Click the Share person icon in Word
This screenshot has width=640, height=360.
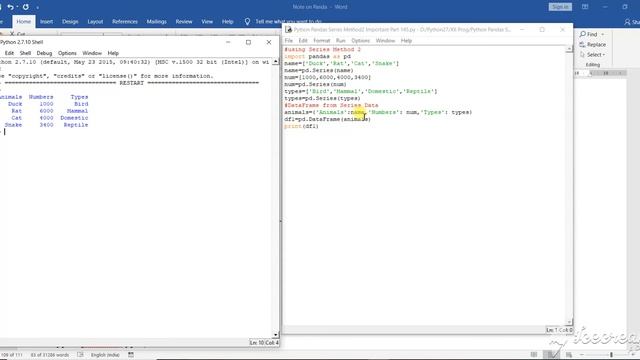click(627, 22)
